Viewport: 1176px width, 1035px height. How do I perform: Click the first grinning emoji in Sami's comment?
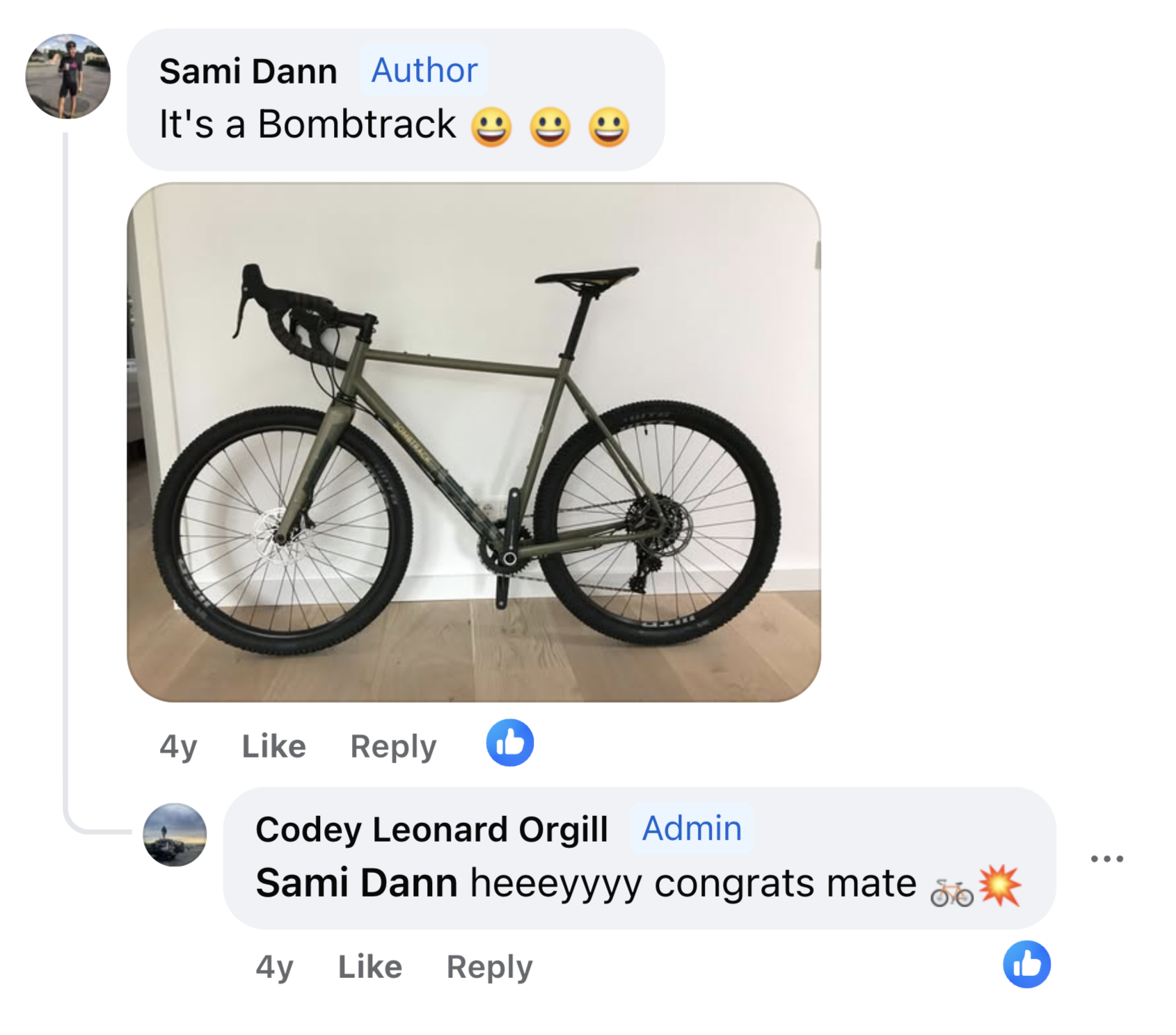[491, 127]
